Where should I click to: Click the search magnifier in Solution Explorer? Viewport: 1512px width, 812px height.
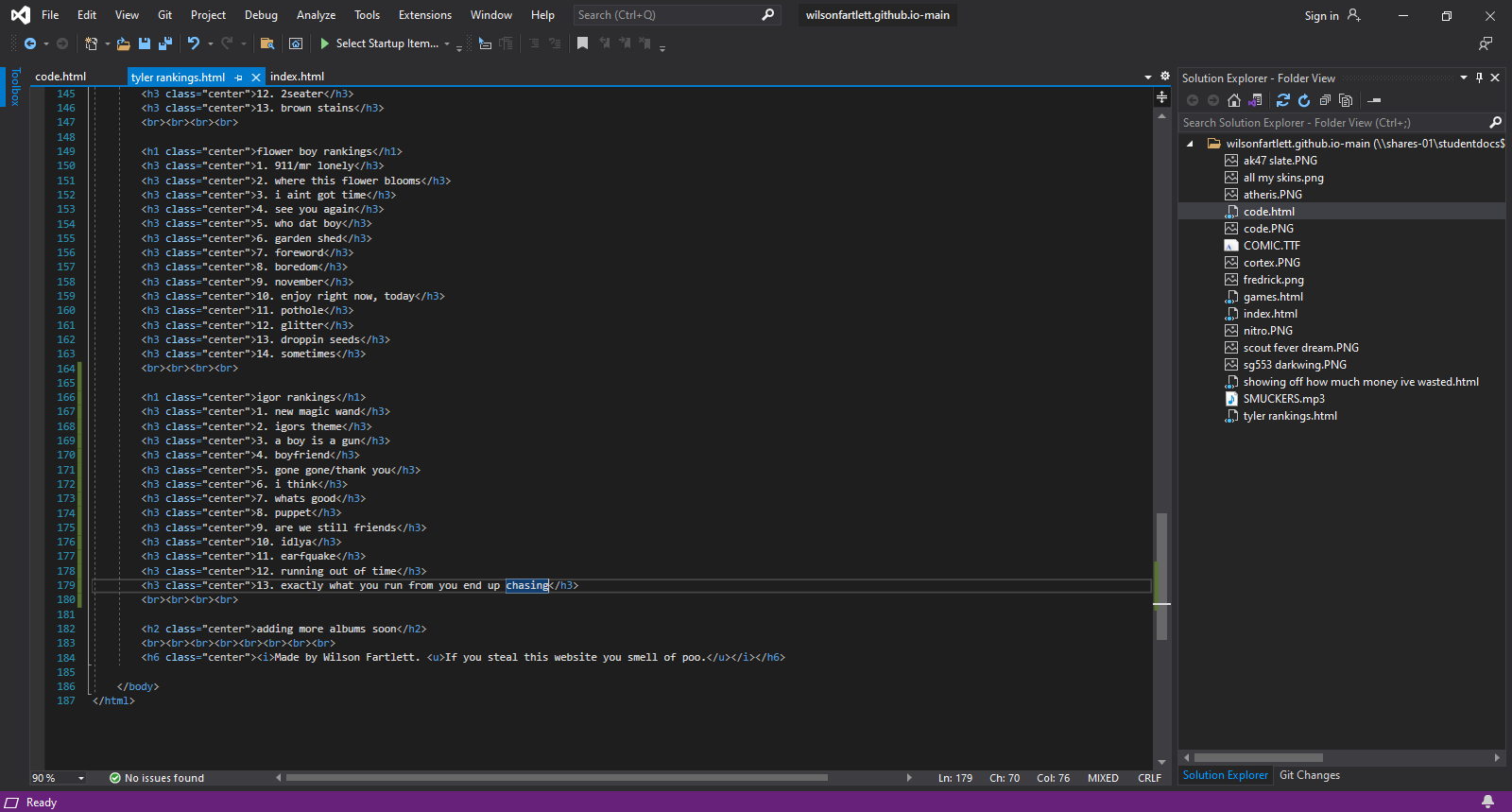click(1495, 123)
